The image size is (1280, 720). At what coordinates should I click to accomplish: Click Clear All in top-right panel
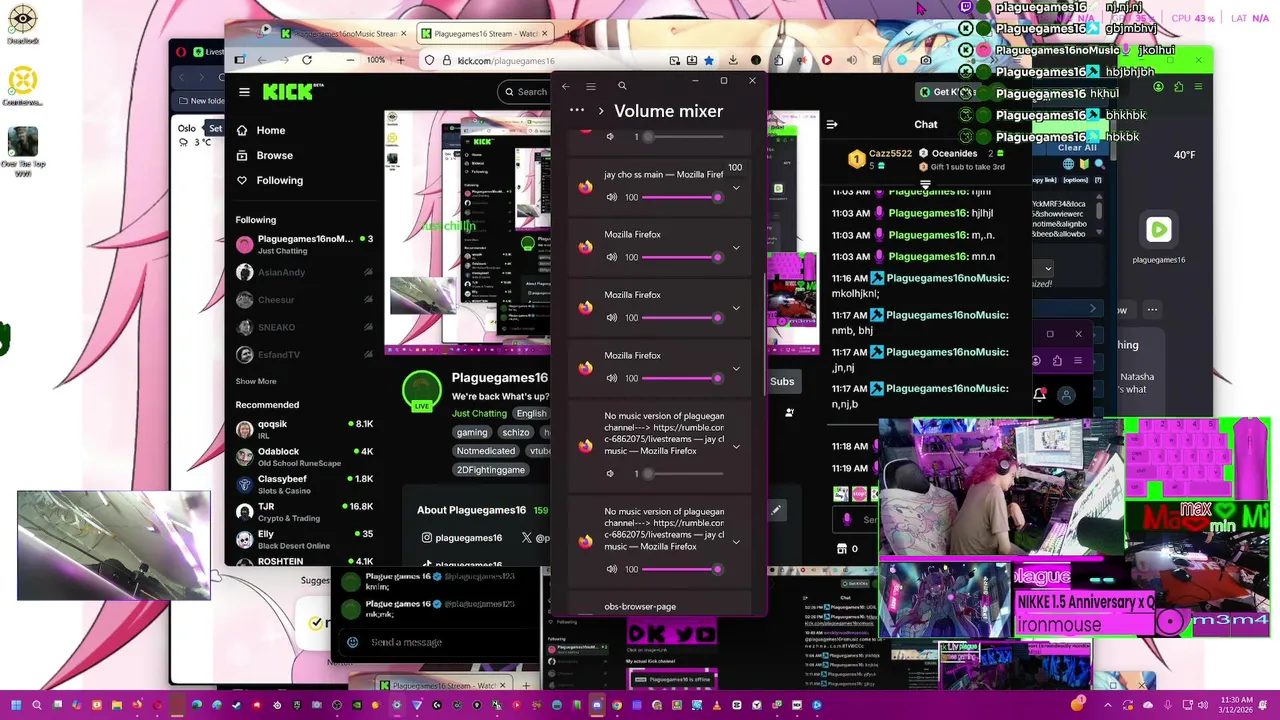[1077, 147]
